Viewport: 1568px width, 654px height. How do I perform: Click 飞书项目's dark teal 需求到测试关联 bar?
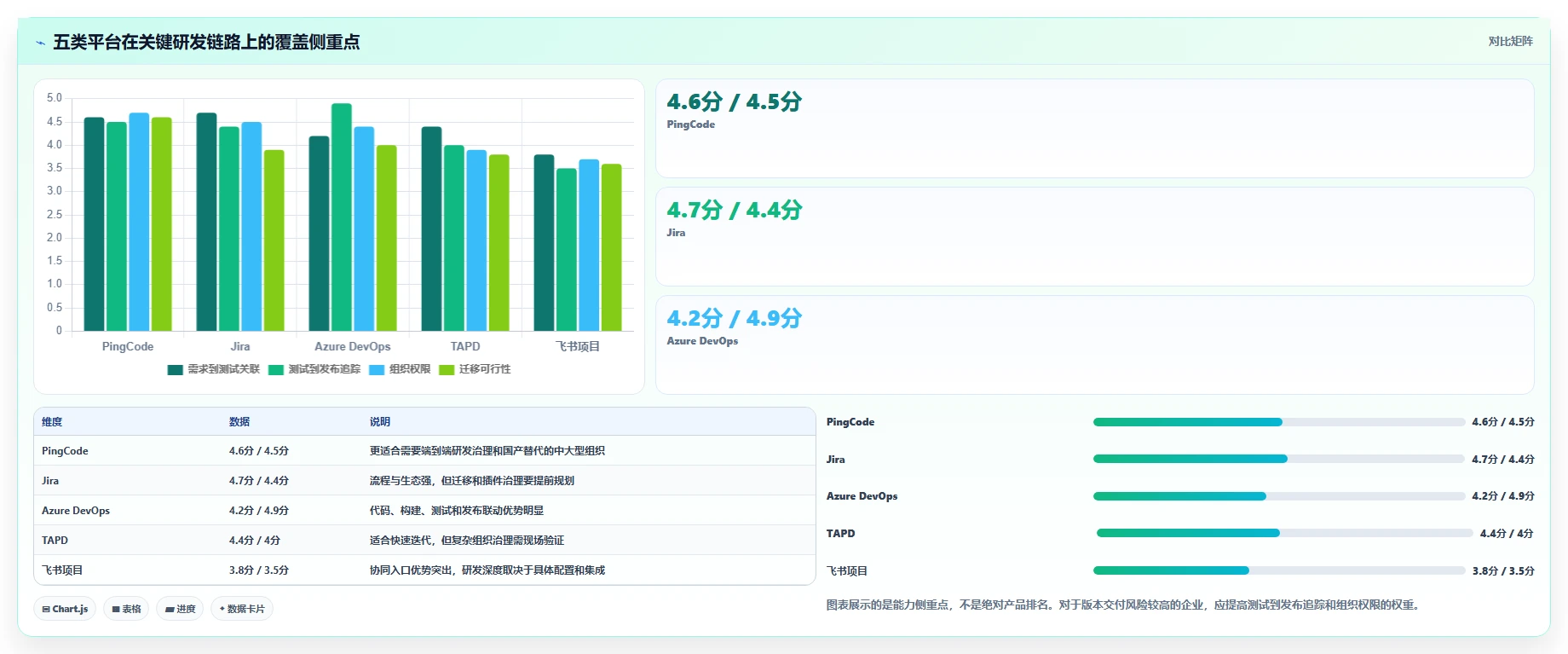click(544, 243)
